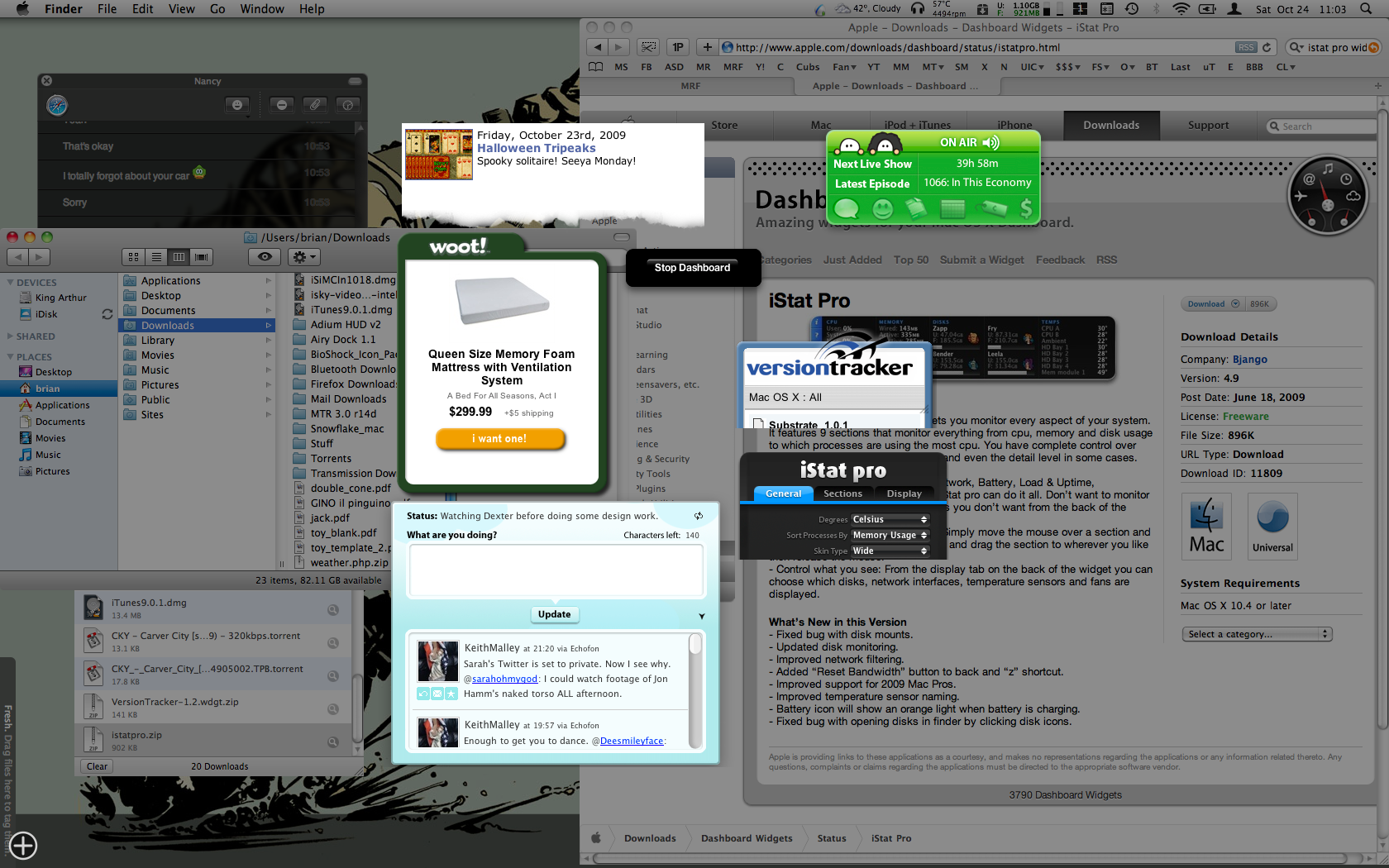Open Fan bookmarks folder dropdown

[x=844, y=67]
